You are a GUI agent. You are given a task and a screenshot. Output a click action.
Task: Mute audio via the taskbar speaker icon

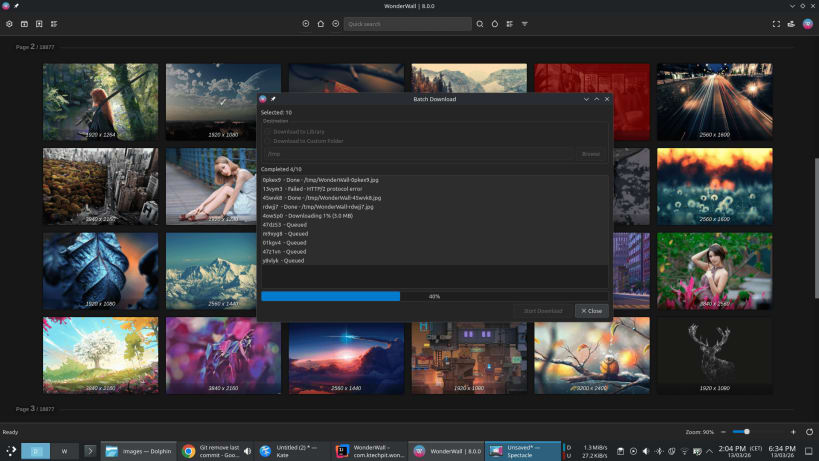[247, 451]
